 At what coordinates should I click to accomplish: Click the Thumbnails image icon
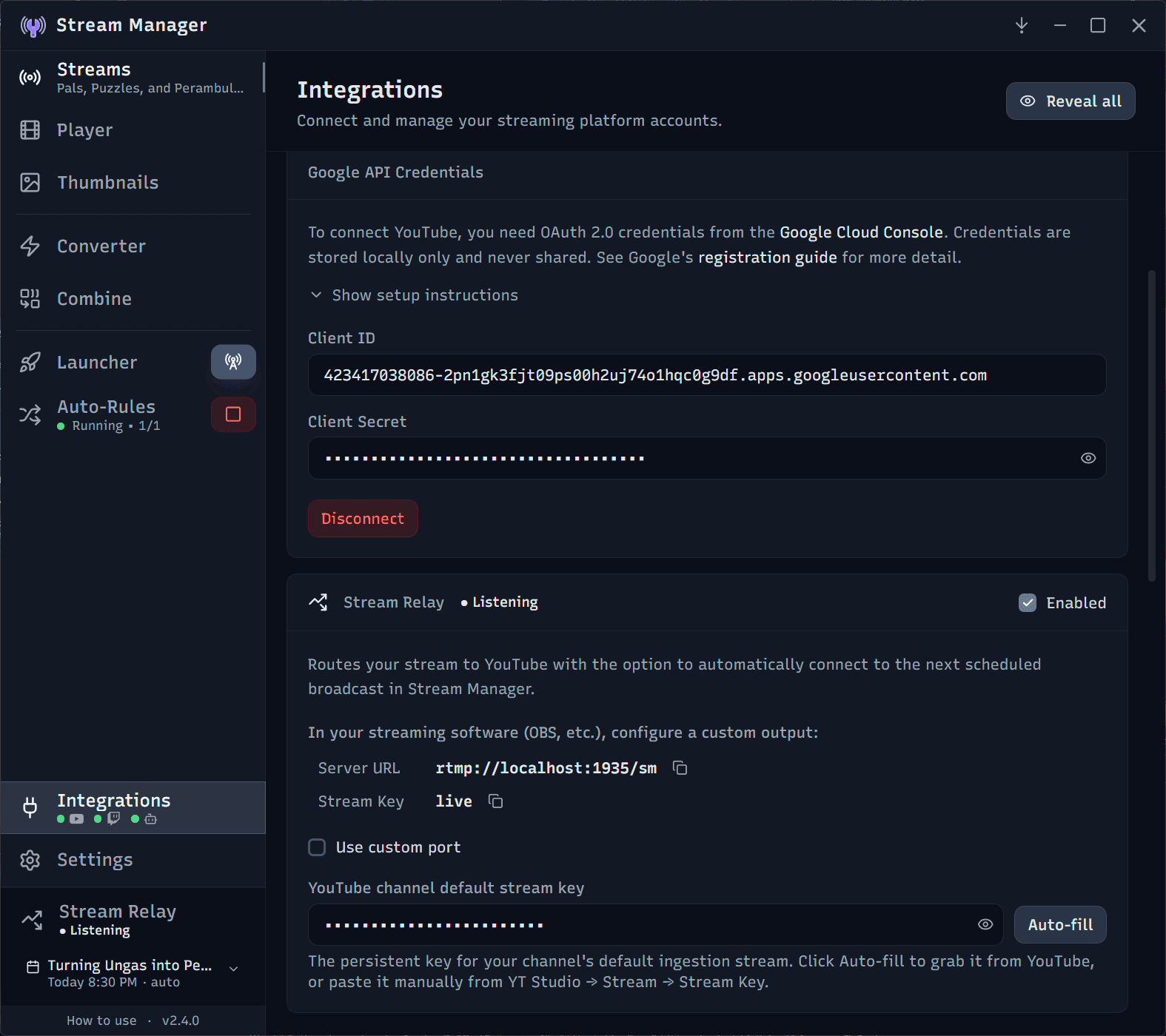(30, 183)
